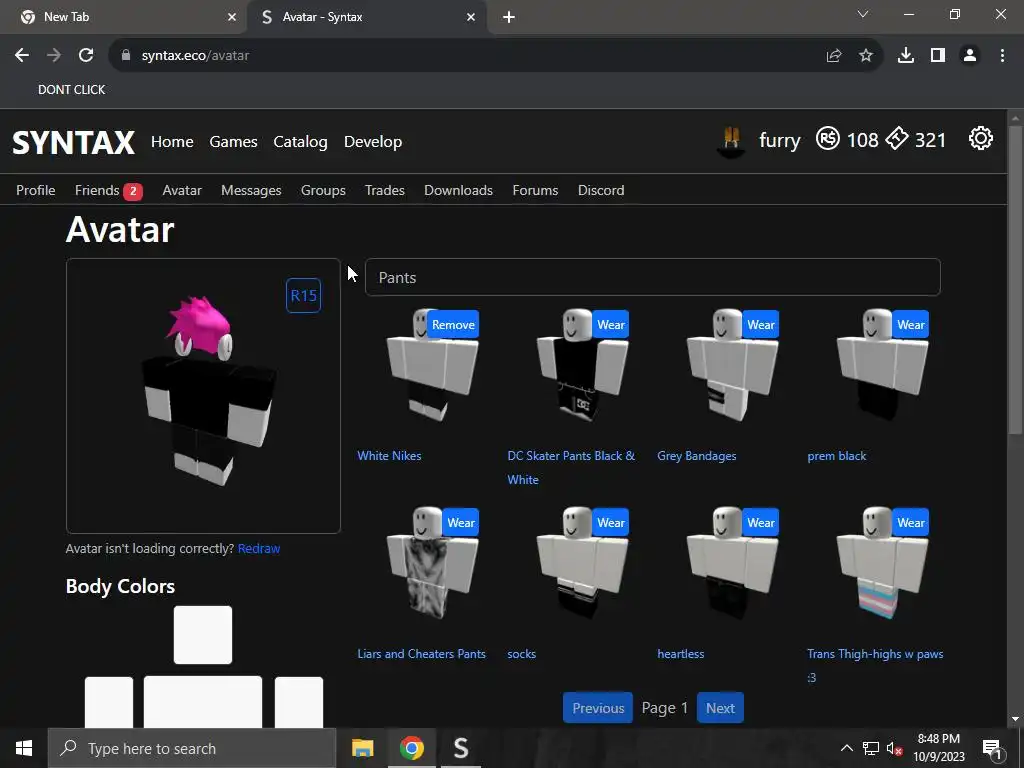
Task: Click the Windows taskbar search box
Action: (192, 748)
